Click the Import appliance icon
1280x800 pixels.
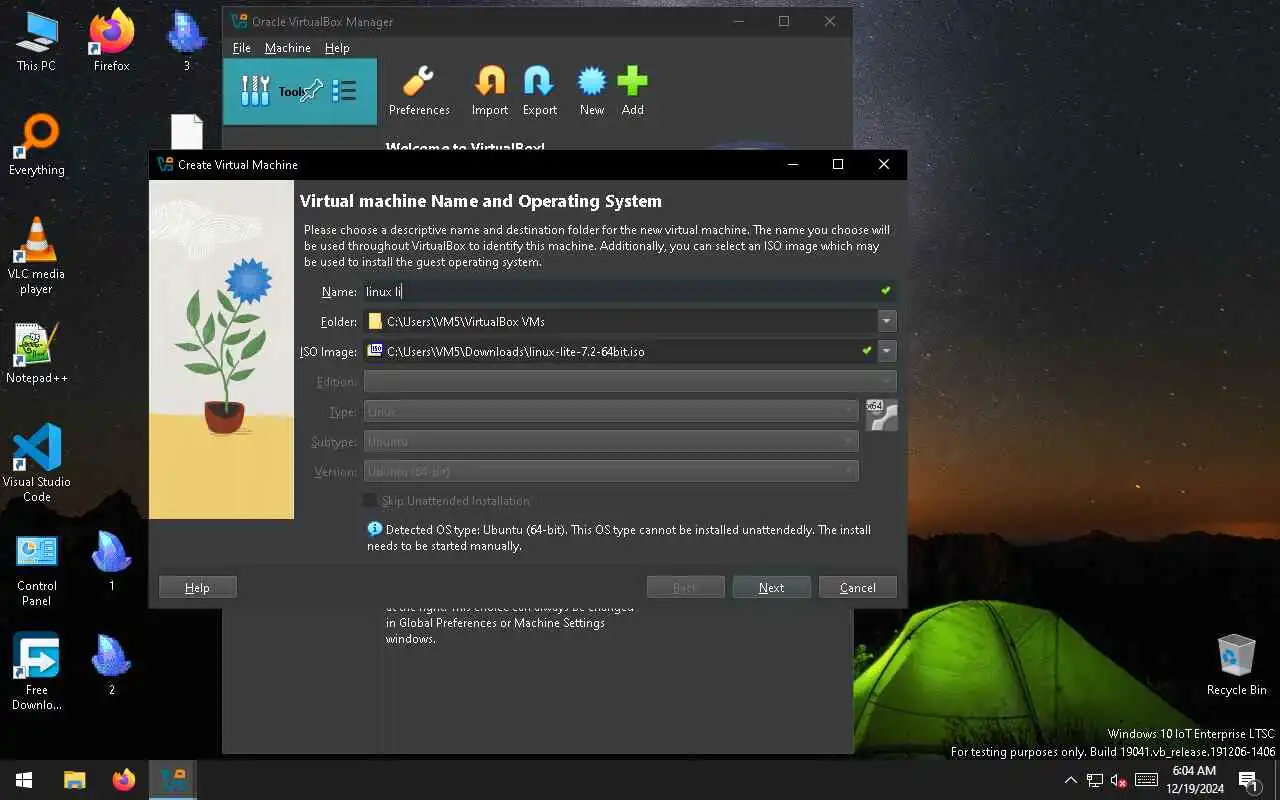pyautogui.click(x=490, y=91)
